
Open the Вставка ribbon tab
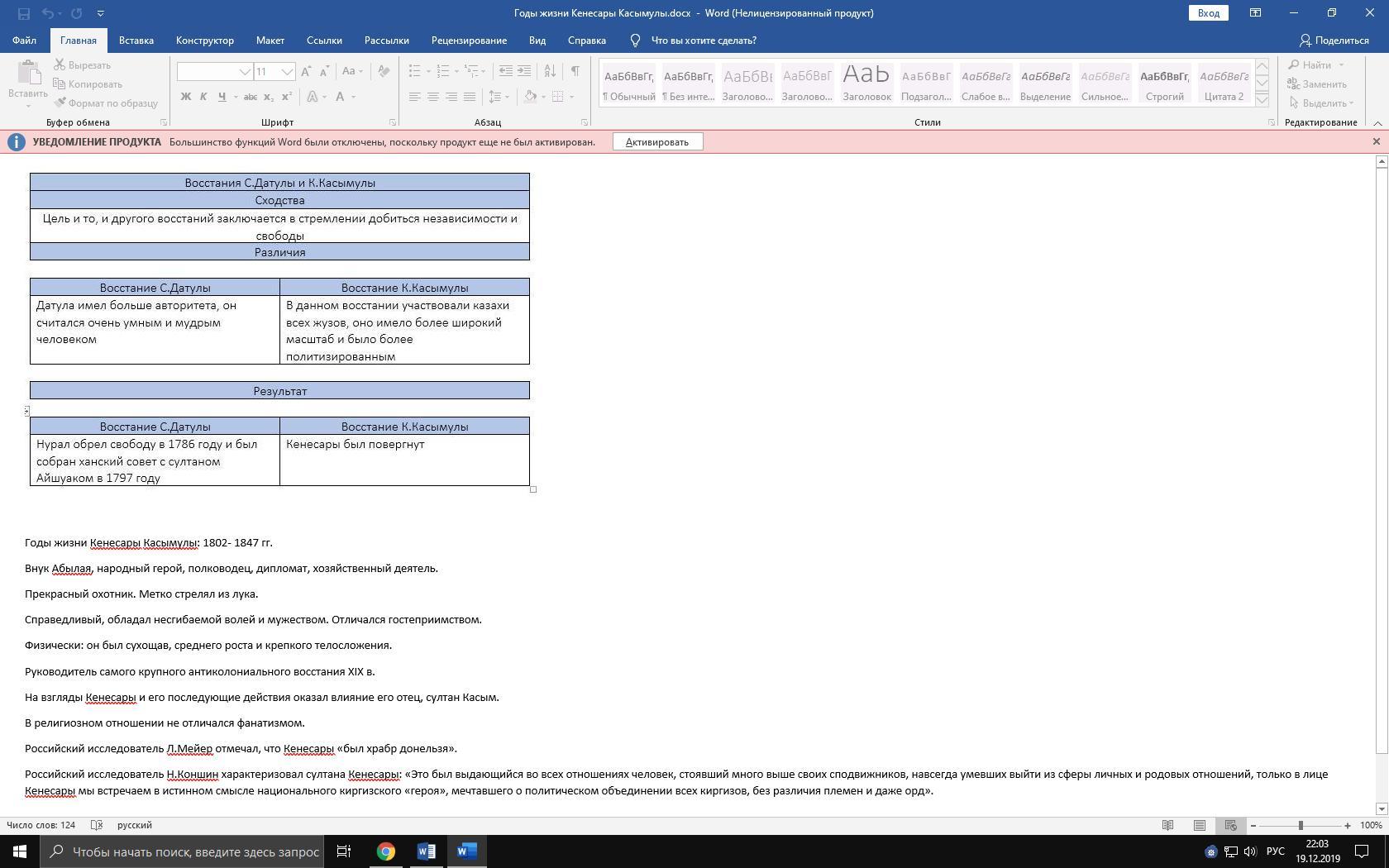[136, 41]
